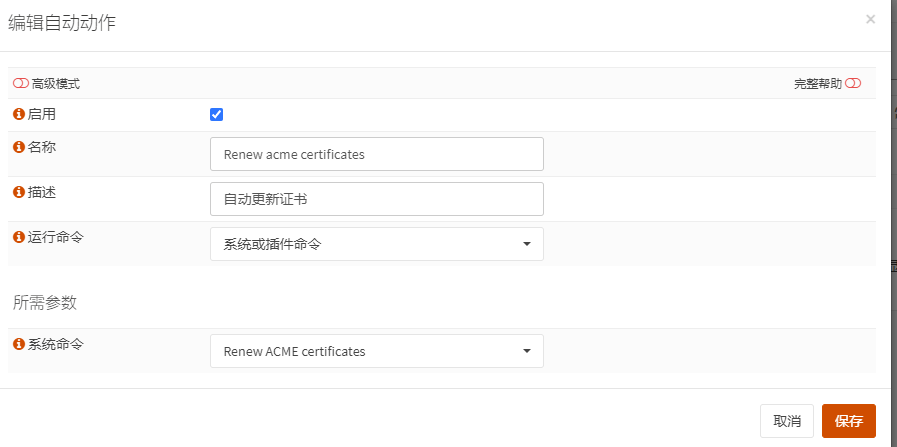Uncheck the 启用 checkbox
Image resolution: width=897 pixels, height=447 pixels.
point(216,114)
